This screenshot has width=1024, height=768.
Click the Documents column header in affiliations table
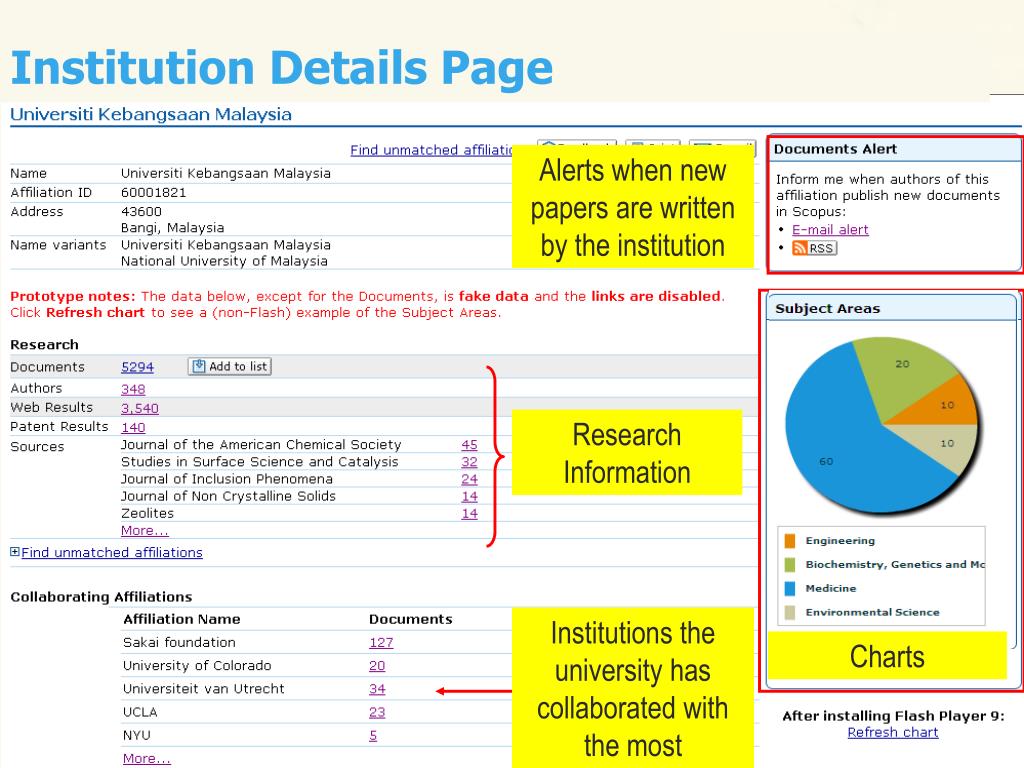pos(411,619)
